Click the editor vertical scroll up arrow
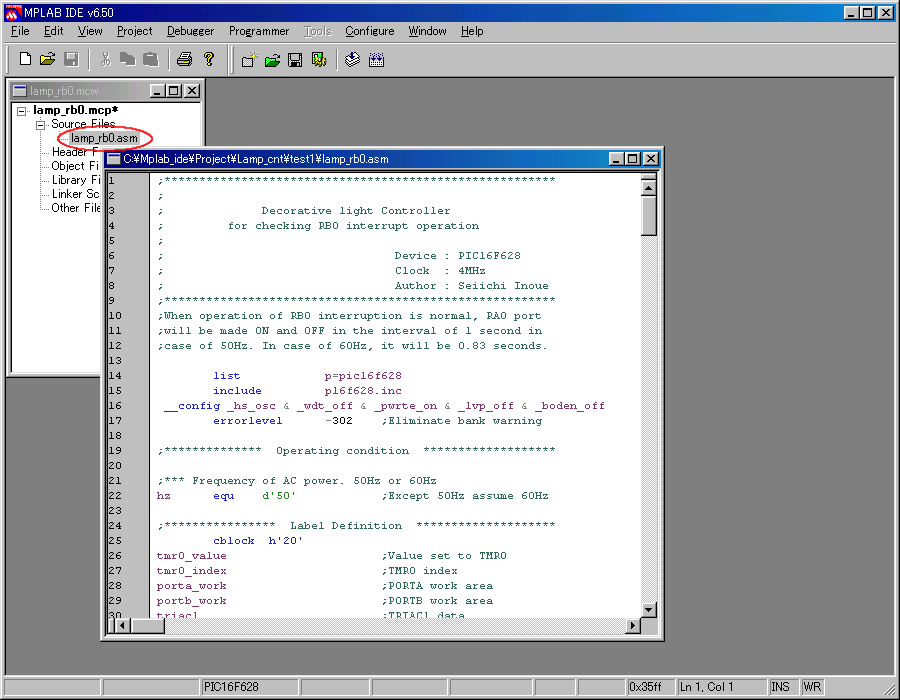The image size is (900, 700). click(x=649, y=188)
